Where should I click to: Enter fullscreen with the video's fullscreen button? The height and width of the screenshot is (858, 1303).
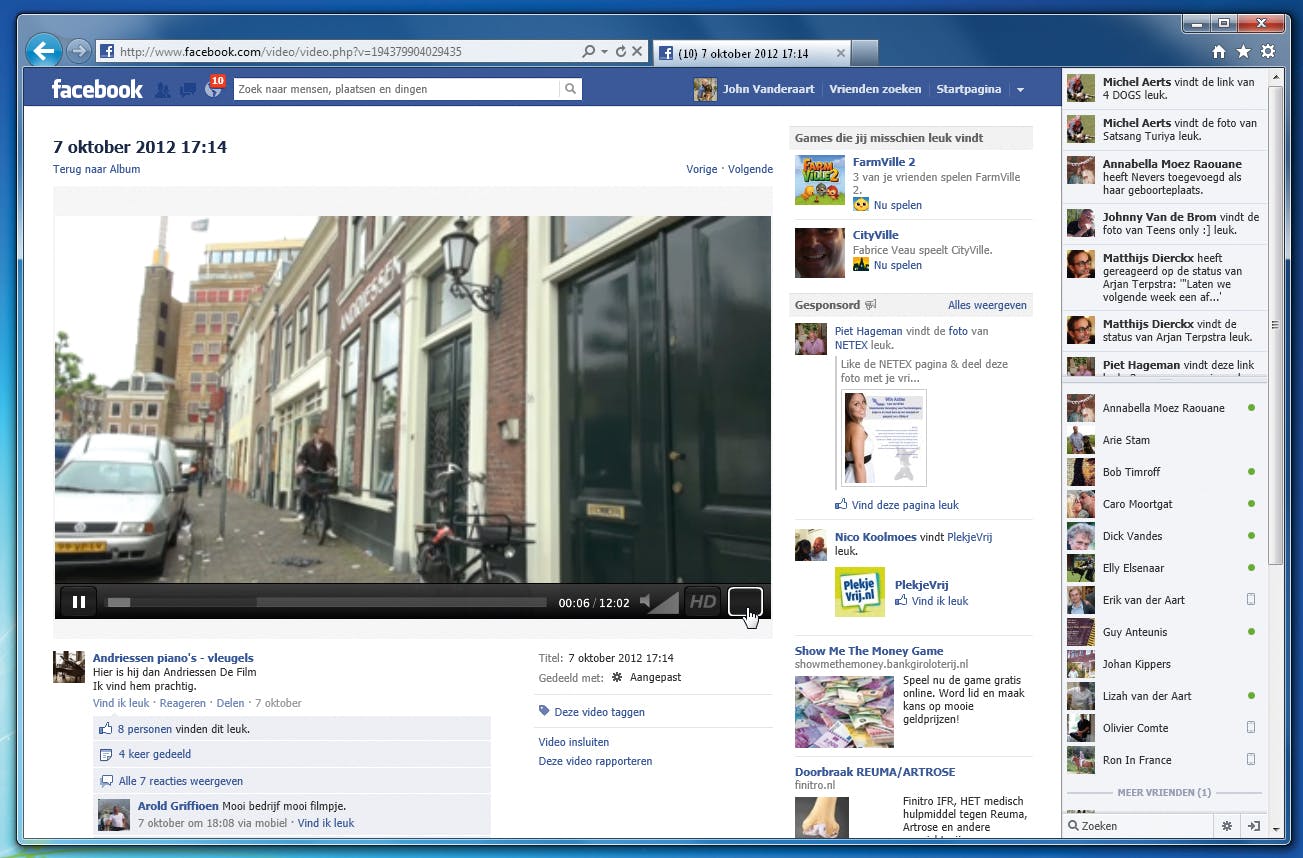745,602
